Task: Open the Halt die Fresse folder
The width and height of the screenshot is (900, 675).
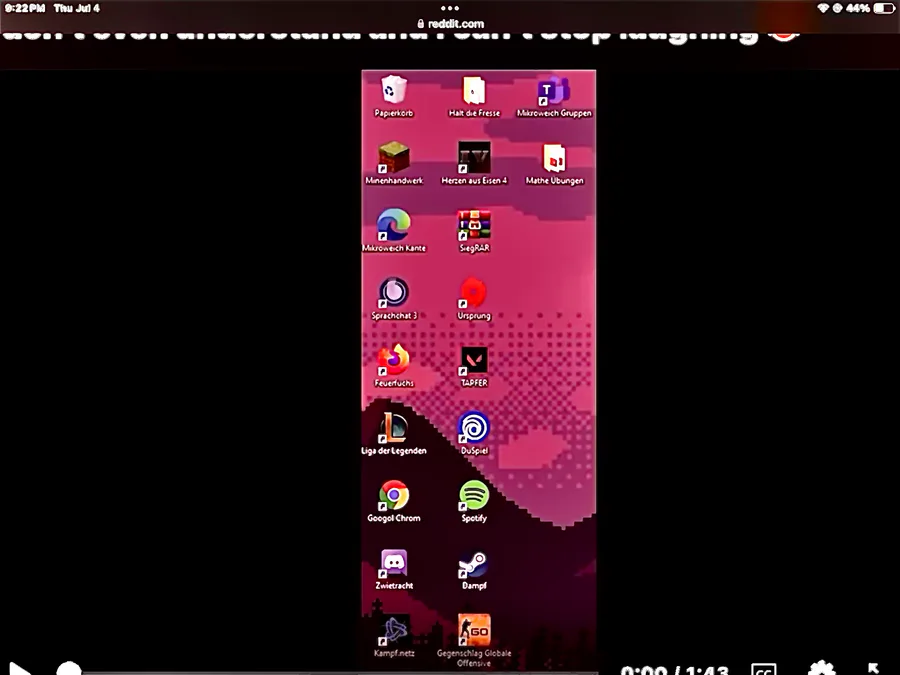Action: (x=474, y=91)
